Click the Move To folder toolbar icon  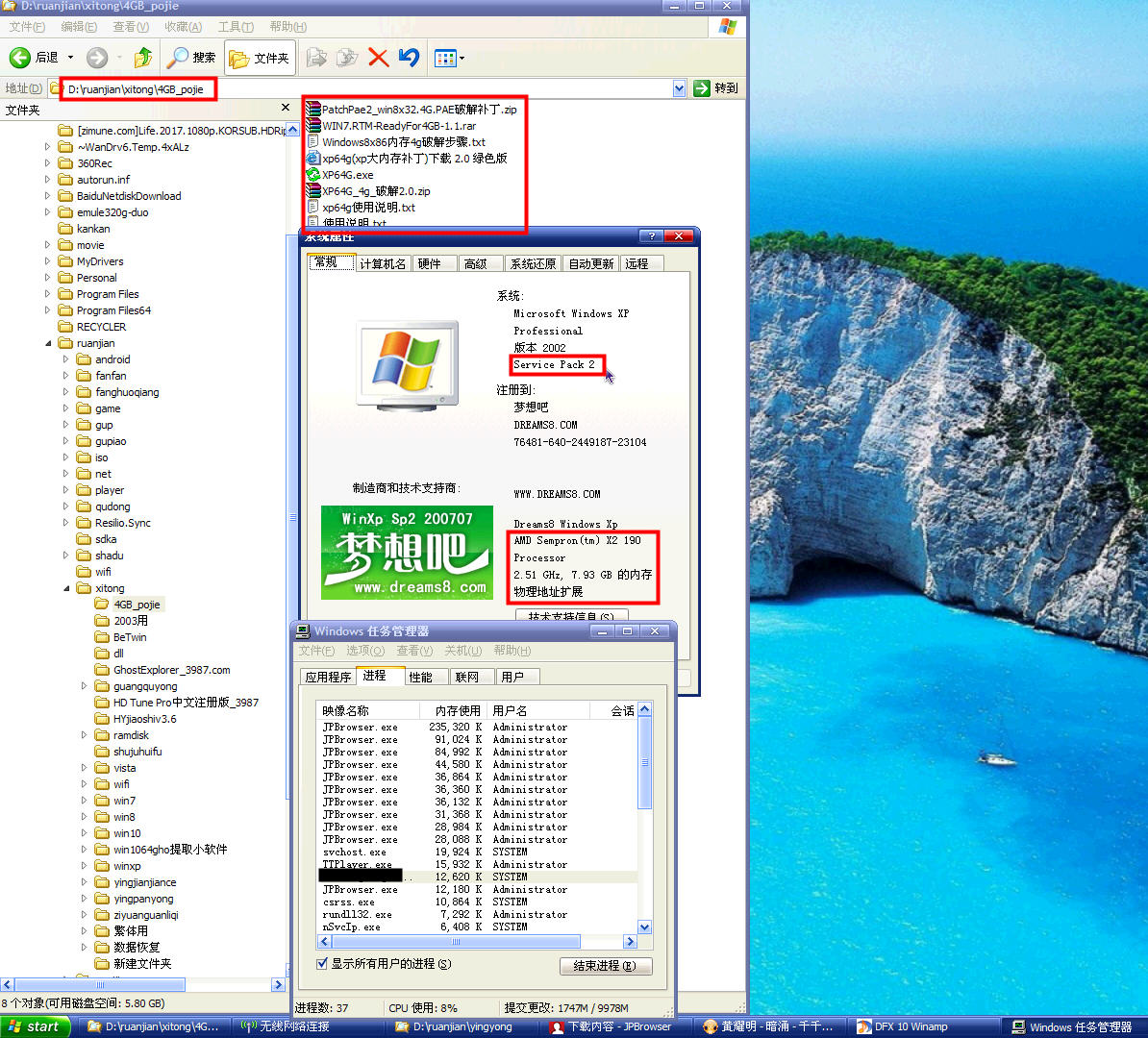click(316, 57)
